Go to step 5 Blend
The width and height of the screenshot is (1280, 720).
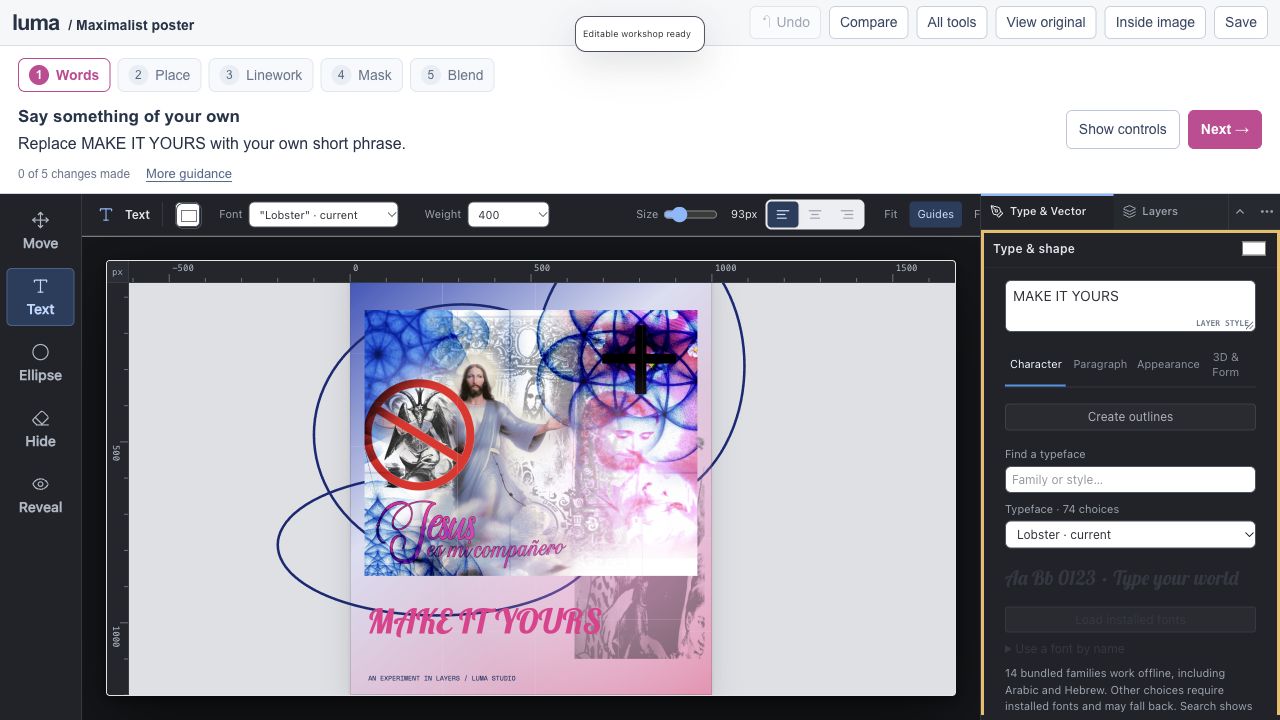452,75
